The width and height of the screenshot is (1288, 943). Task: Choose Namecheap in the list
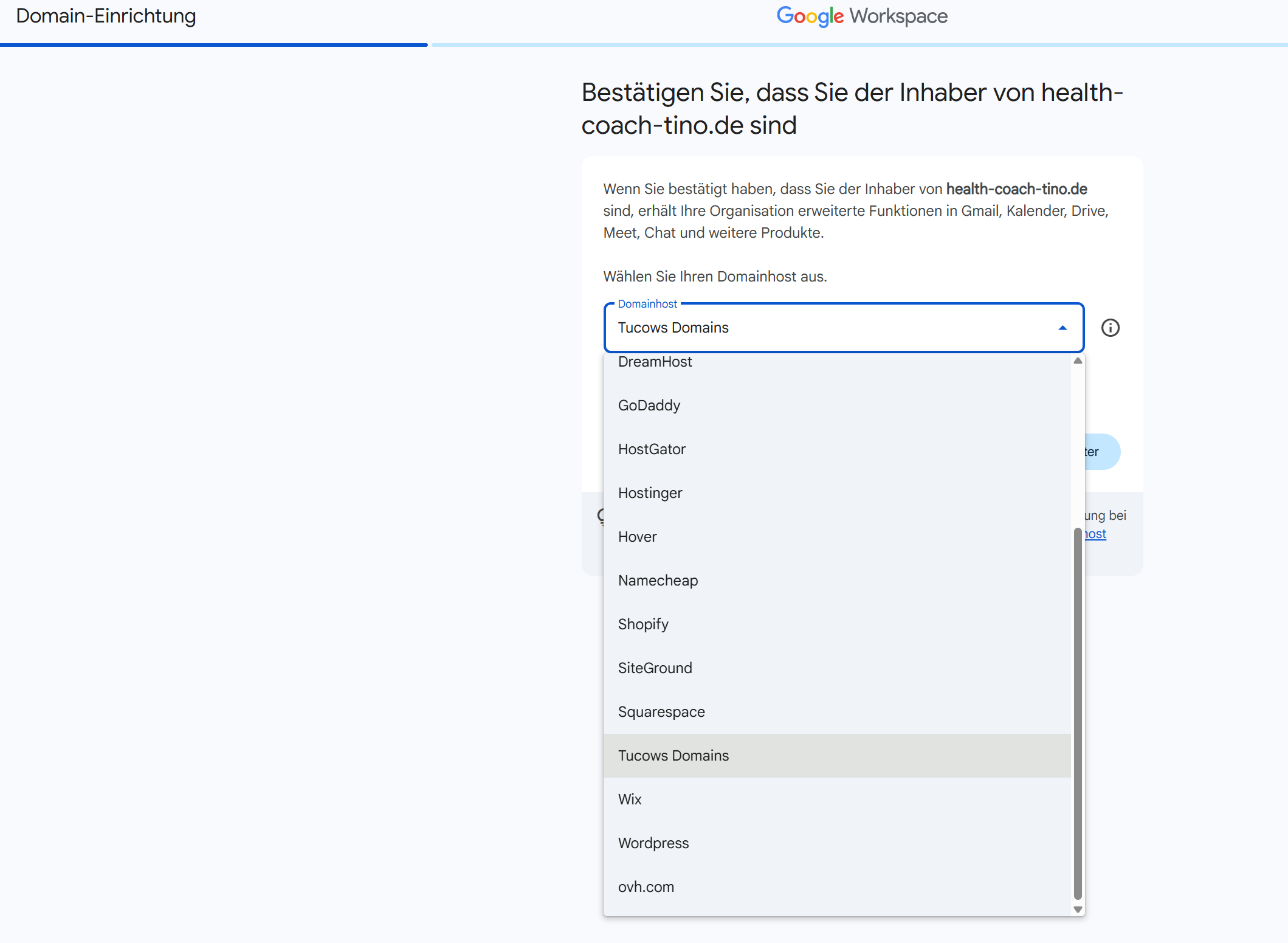(x=658, y=581)
